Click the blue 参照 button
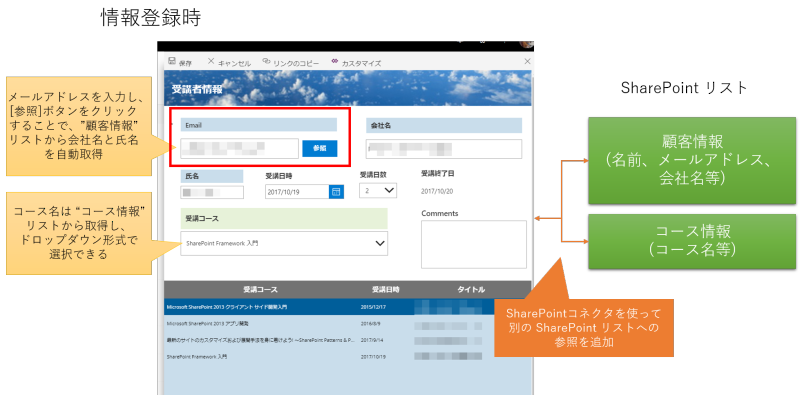Screen dimensions: 800x395 (x=319, y=148)
